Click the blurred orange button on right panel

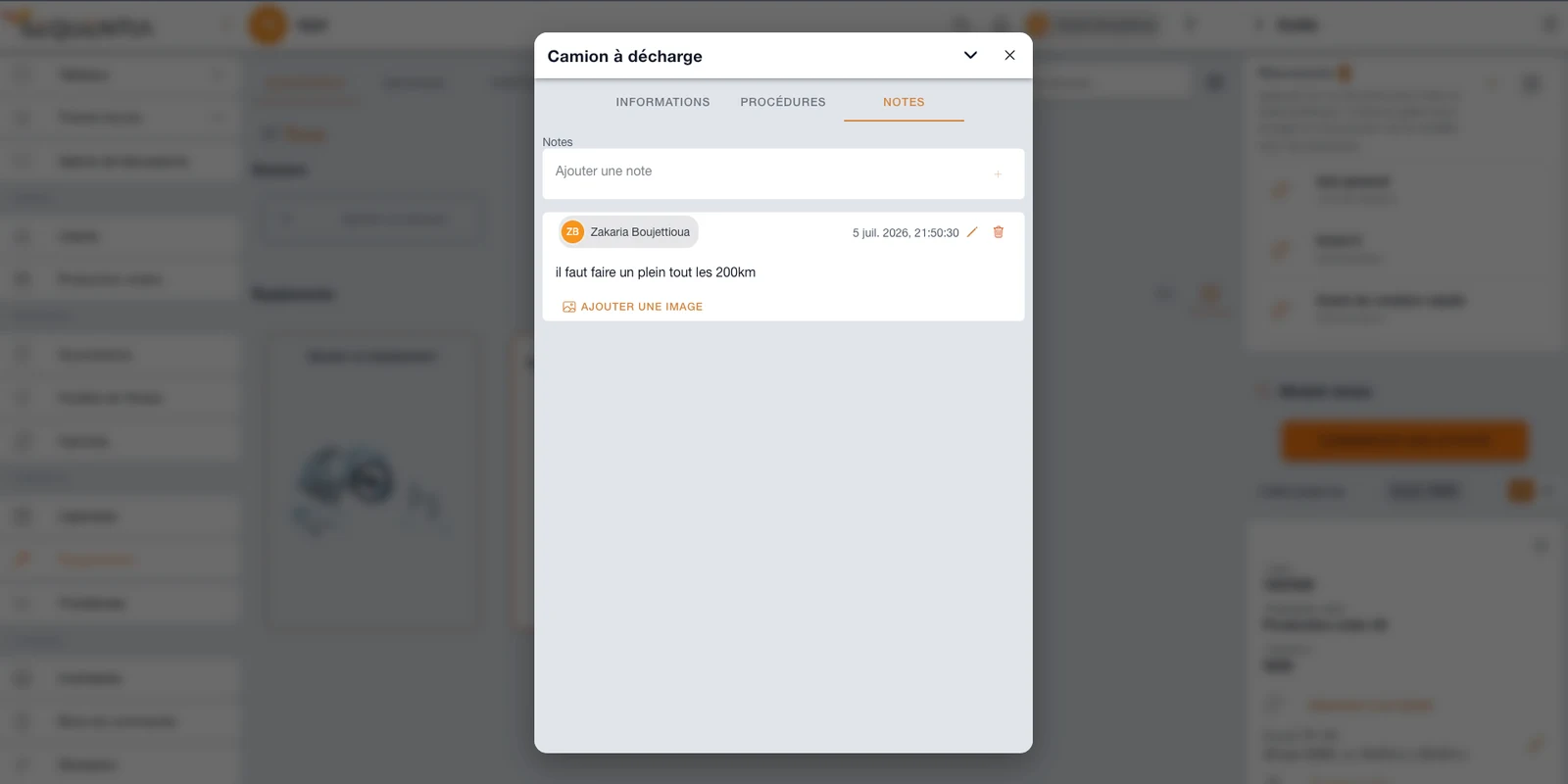pyautogui.click(x=1404, y=441)
